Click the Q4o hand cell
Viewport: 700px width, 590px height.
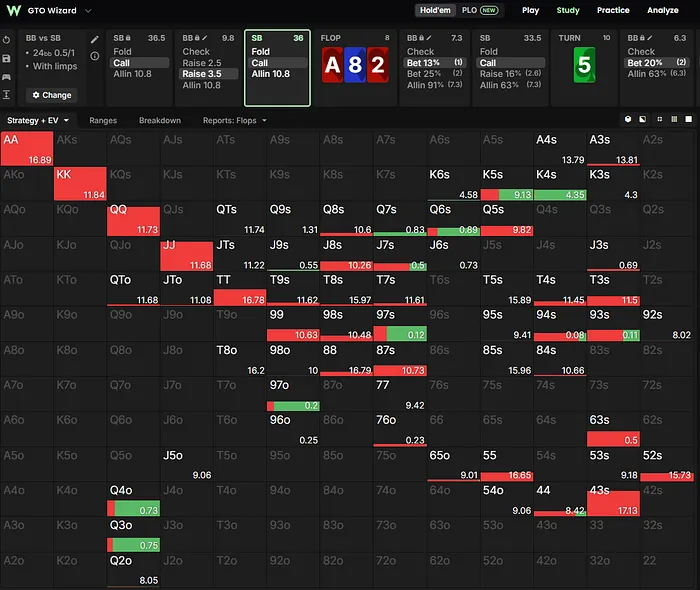[133, 499]
